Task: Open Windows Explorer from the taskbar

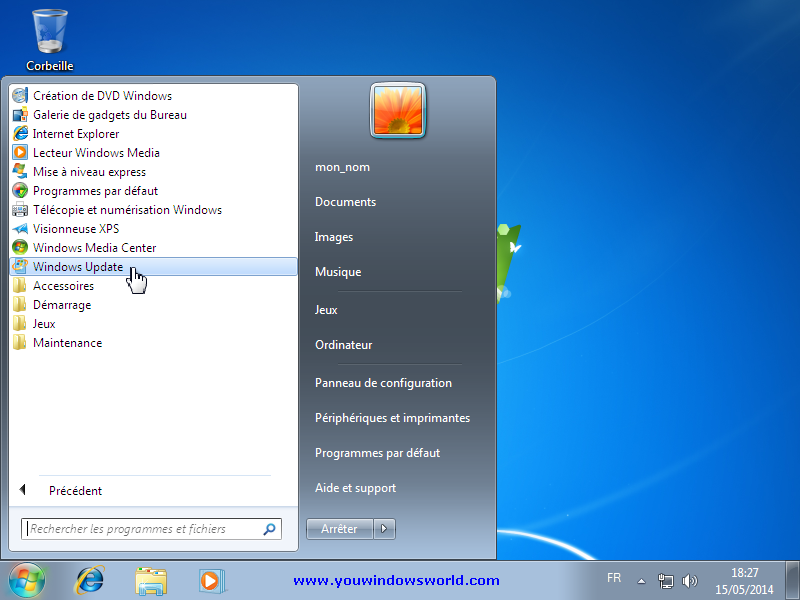Action: [151, 581]
